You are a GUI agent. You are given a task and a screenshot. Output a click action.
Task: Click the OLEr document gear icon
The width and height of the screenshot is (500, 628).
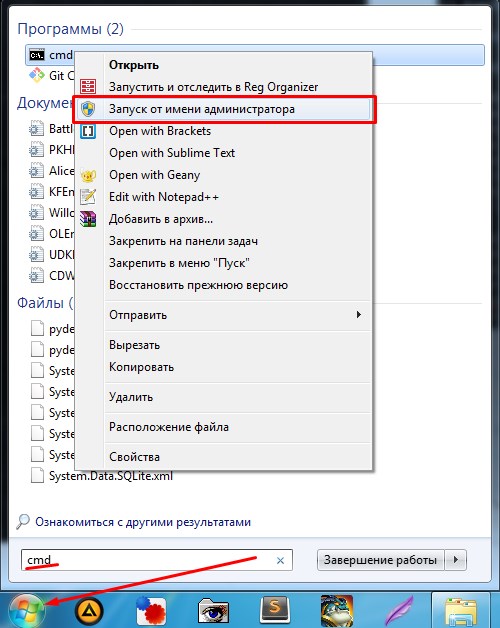[x=36, y=234]
